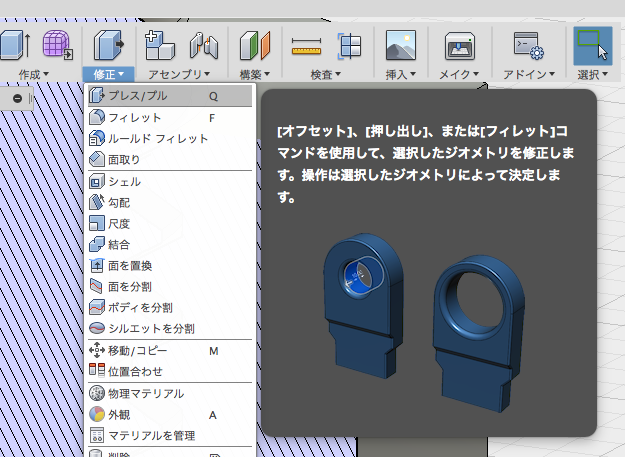Choose 位置合わせ from the menu
The height and width of the screenshot is (457, 625).
pyautogui.click(x=170, y=371)
